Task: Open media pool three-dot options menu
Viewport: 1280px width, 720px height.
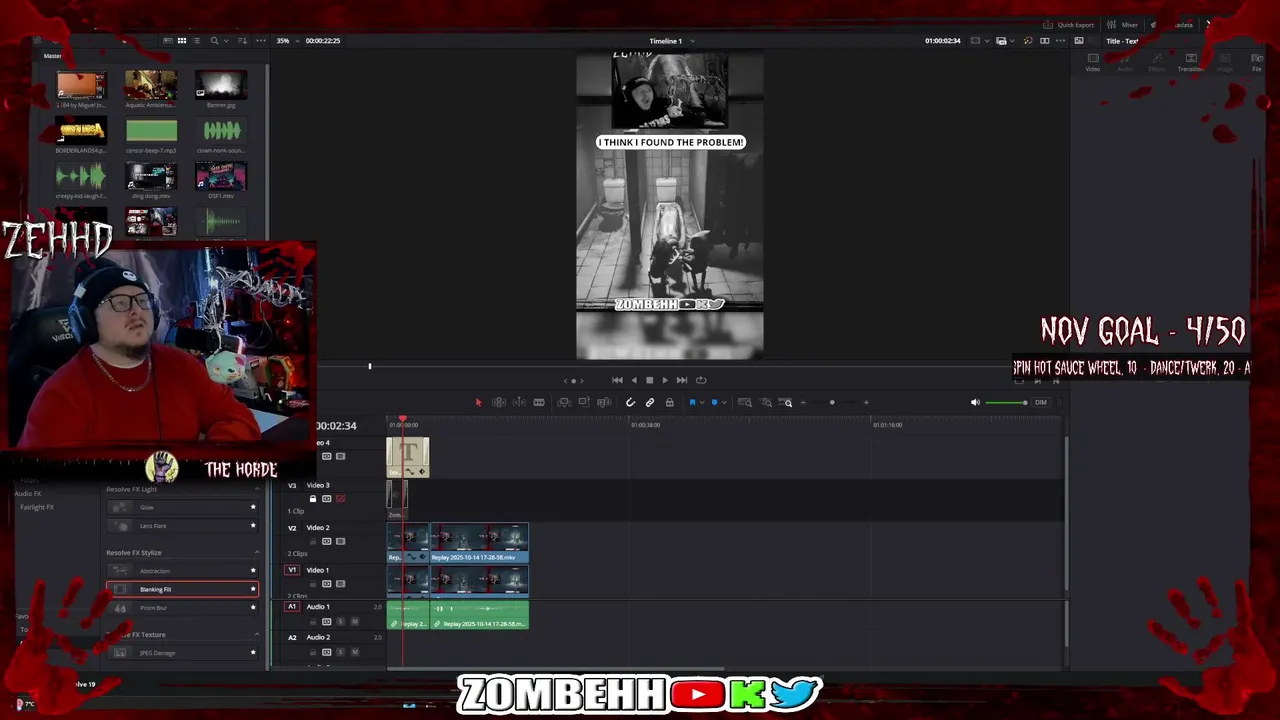Action: [261, 41]
